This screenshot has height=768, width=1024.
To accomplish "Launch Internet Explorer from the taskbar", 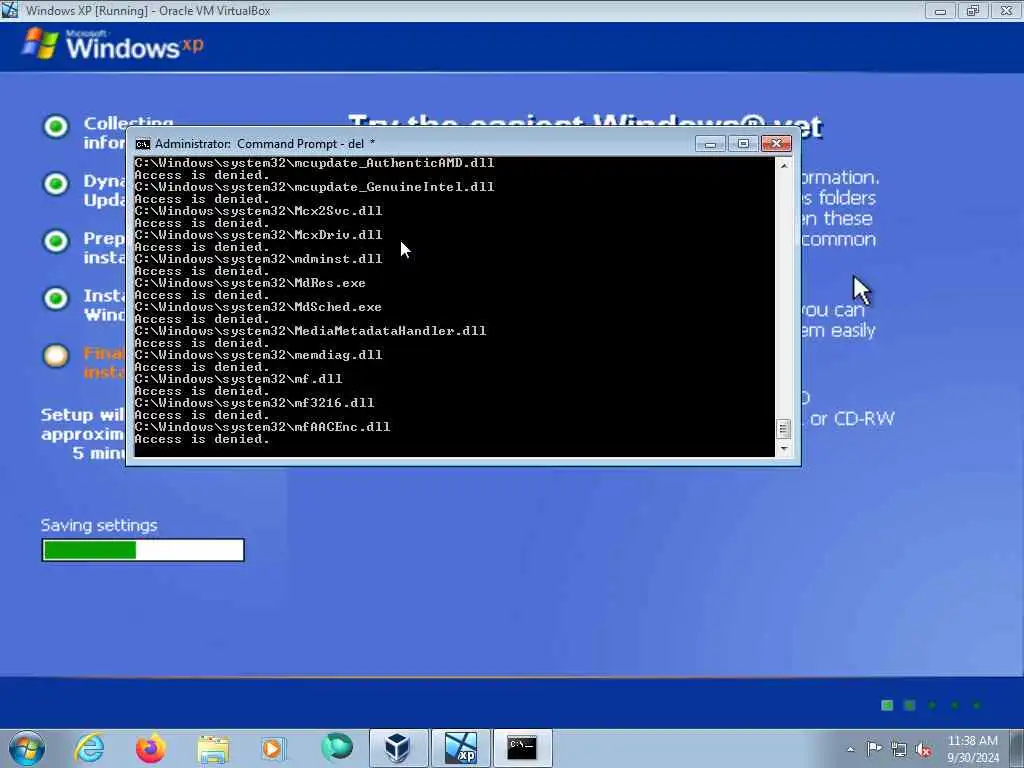I will click(x=89, y=748).
